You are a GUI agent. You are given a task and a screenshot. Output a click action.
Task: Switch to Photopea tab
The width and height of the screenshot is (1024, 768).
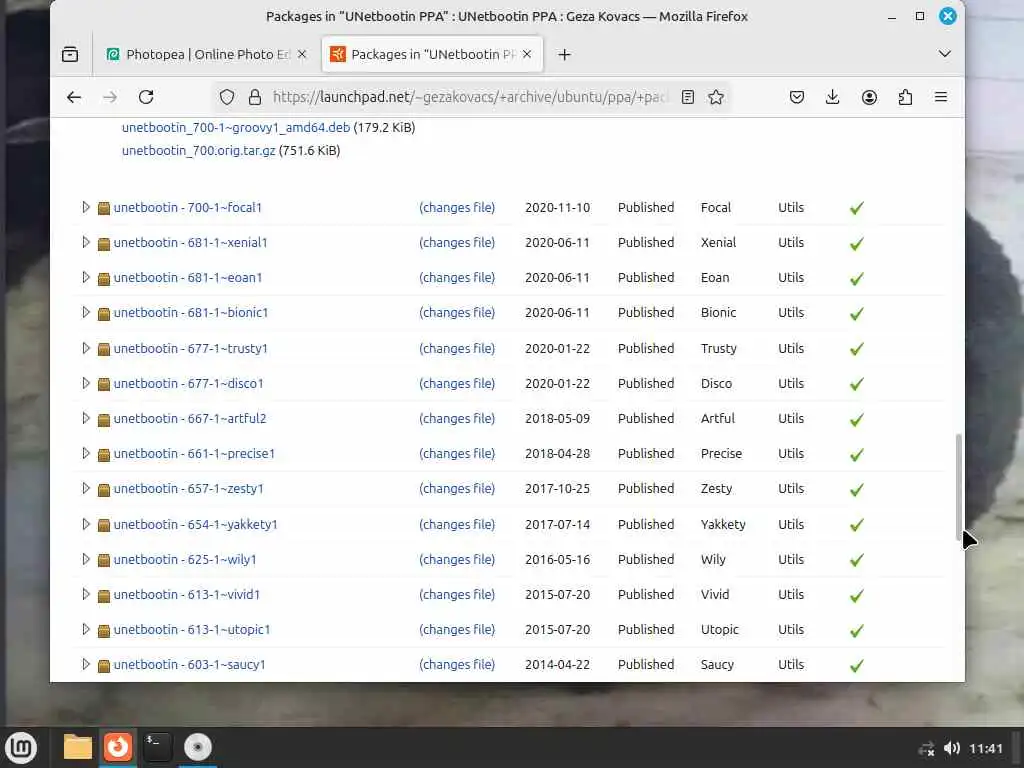[206, 54]
